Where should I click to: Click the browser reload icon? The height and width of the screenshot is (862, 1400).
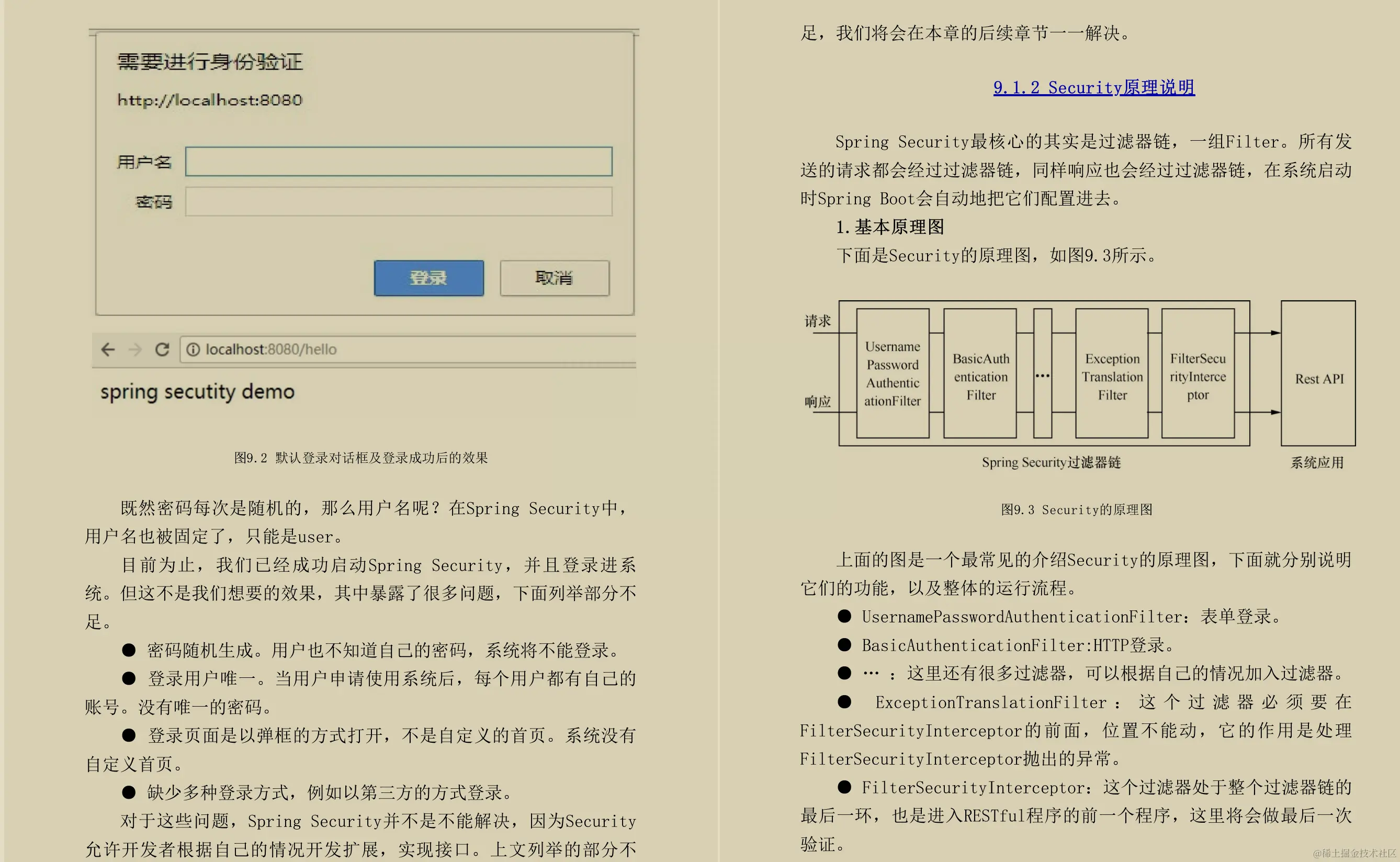[163, 349]
